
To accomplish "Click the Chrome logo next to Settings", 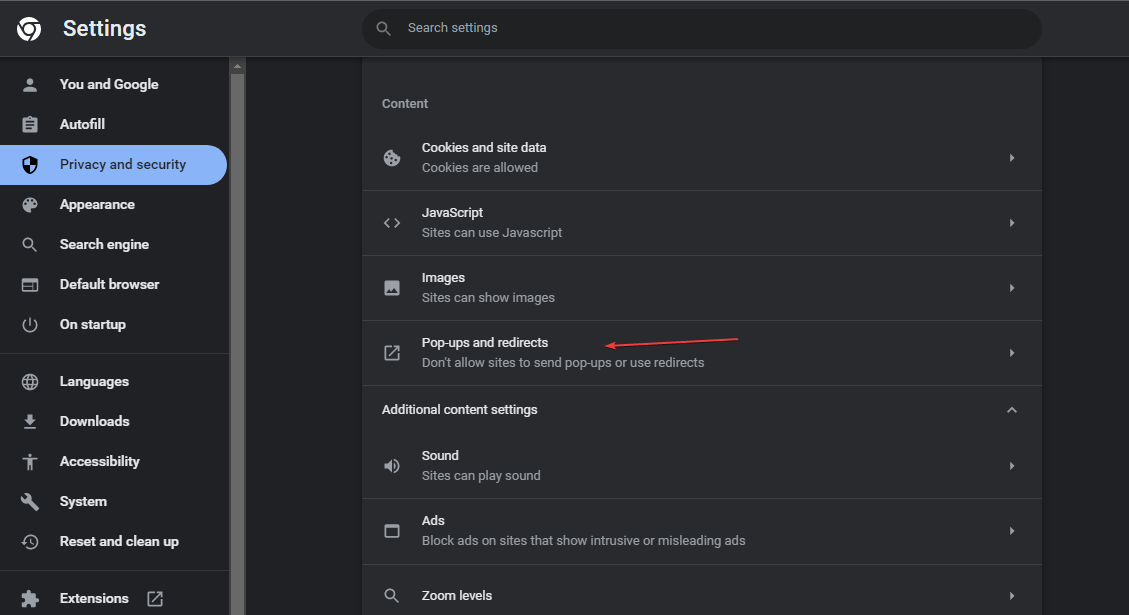I will click(x=29, y=28).
